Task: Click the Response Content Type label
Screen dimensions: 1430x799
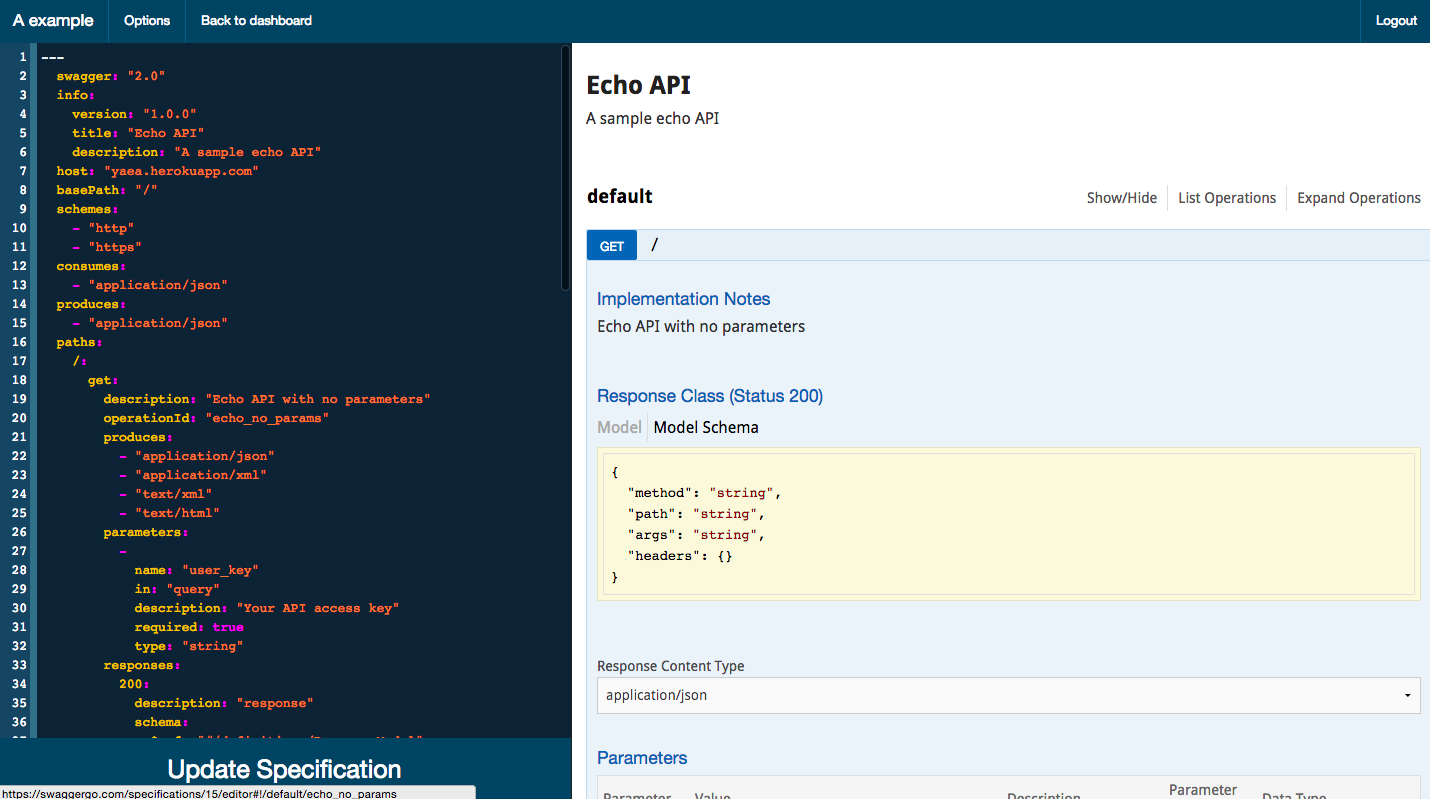Action: point(670,666)
